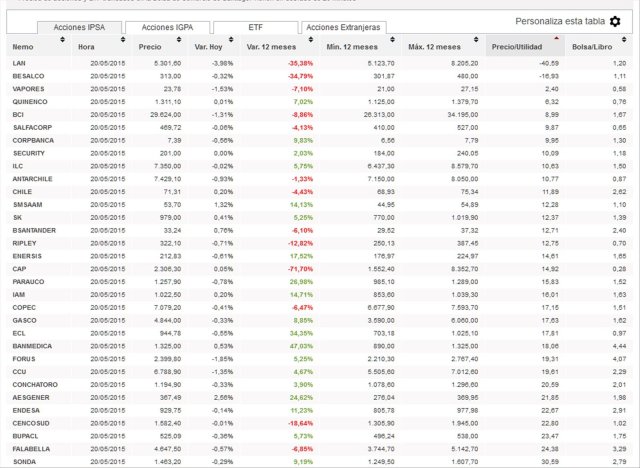
Task: Sort by Máx. 12 meses arrows
Action: pos(476,40)
